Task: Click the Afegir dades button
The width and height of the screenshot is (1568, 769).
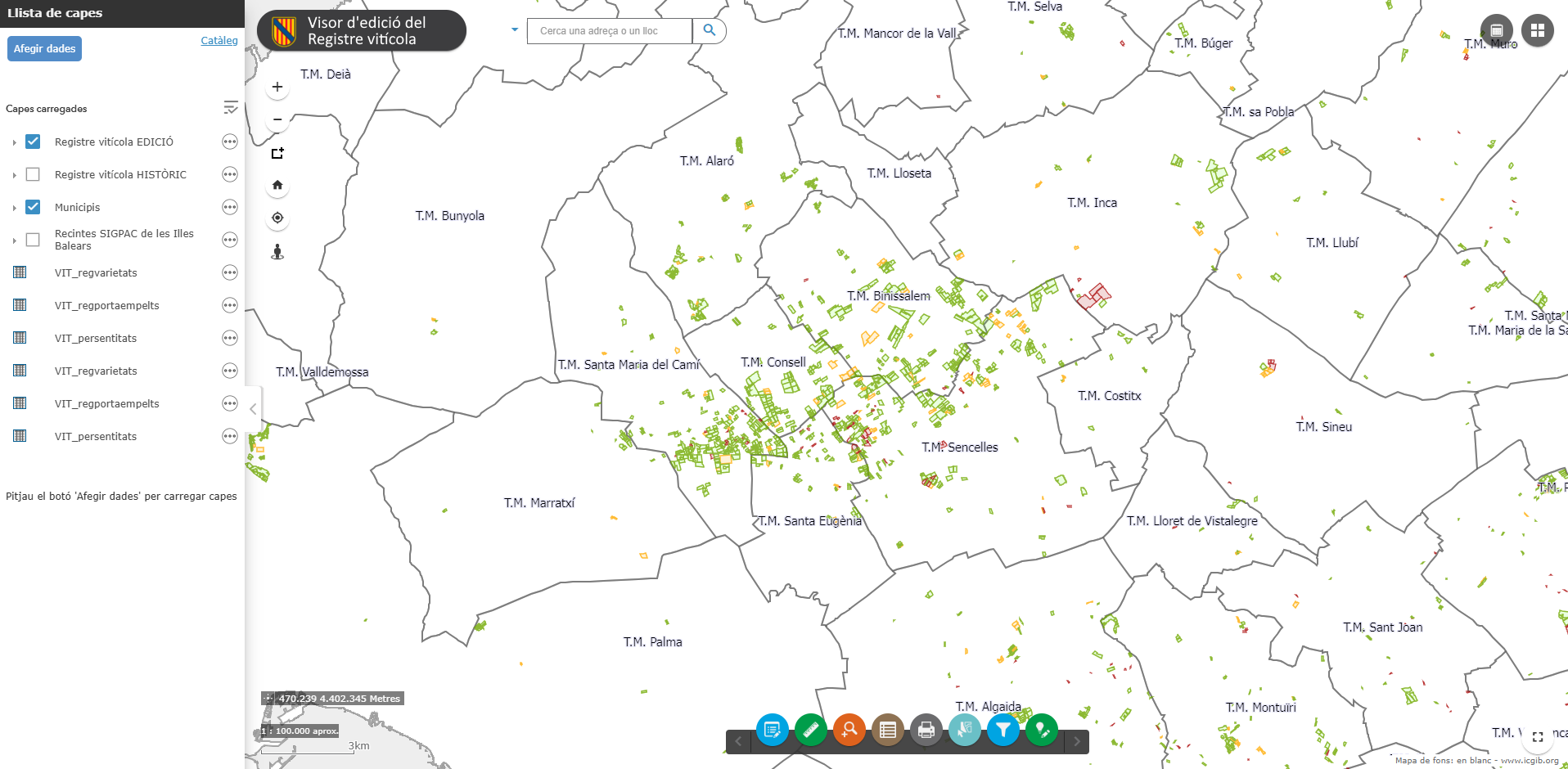Action: (44, 48)
